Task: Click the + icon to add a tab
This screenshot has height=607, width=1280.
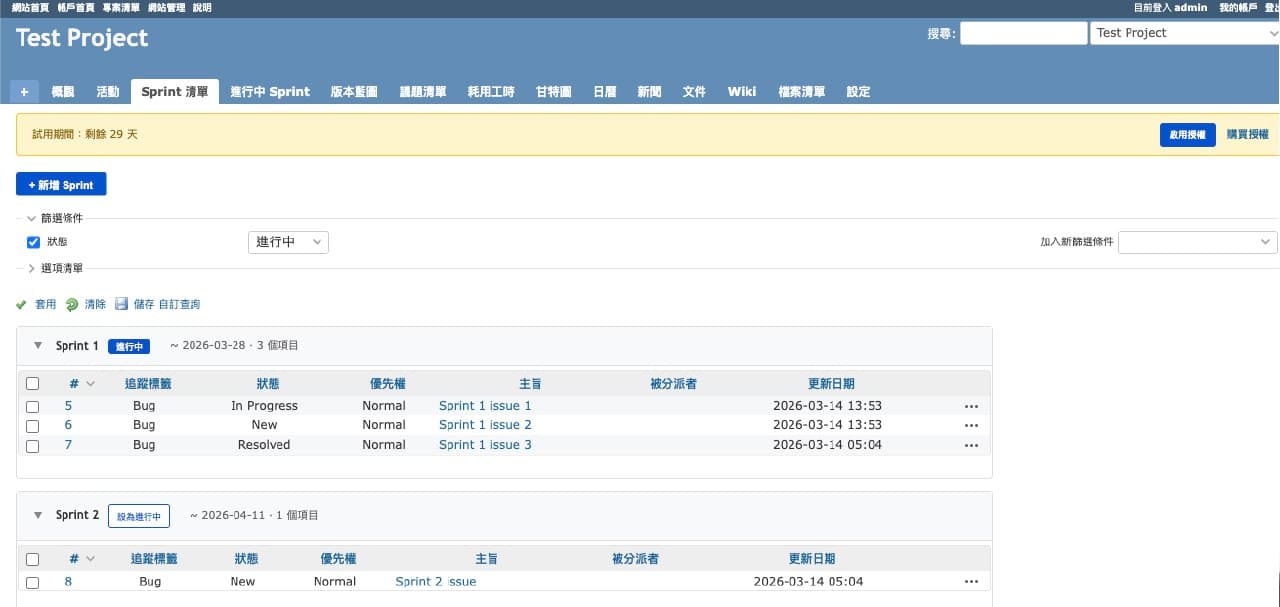Action: pos(24,91)
